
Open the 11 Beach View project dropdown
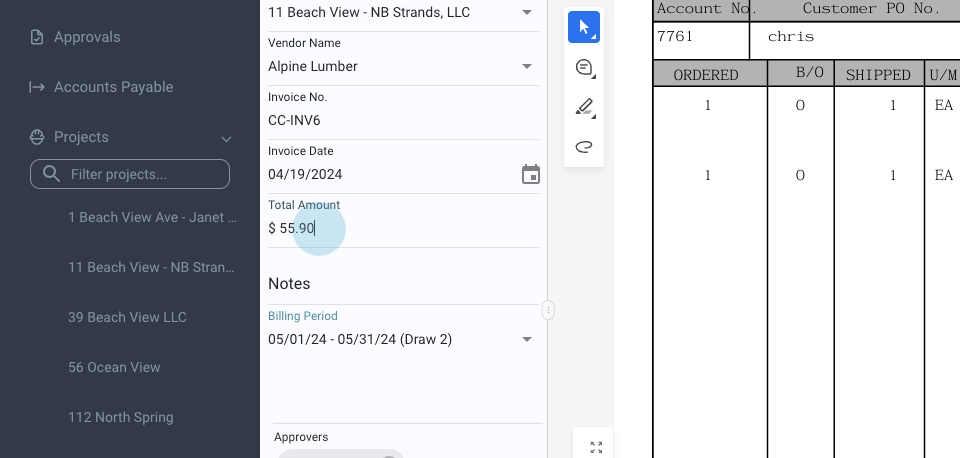[527, 13]
